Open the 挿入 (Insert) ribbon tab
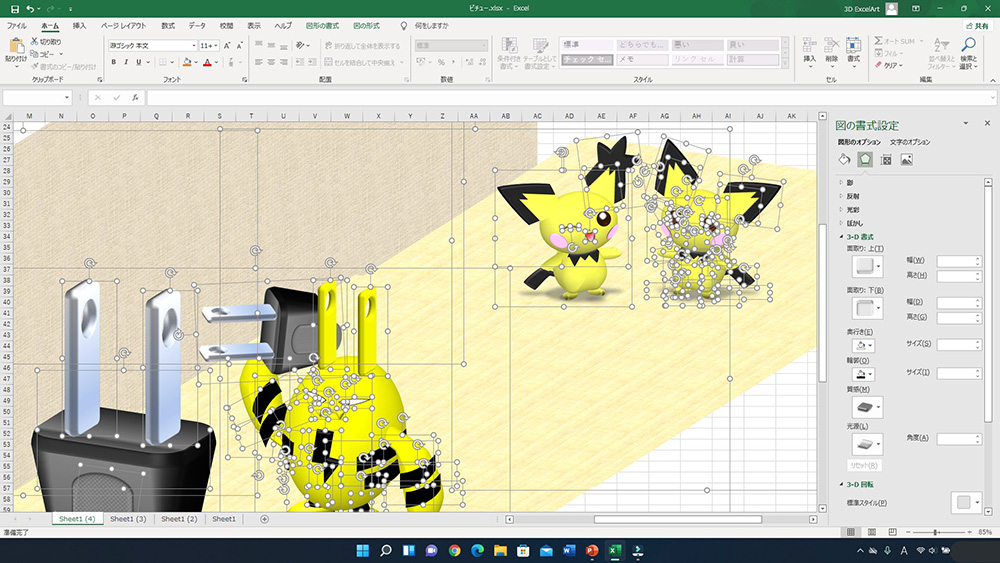1000x563 pixels. tap(79, 26)
